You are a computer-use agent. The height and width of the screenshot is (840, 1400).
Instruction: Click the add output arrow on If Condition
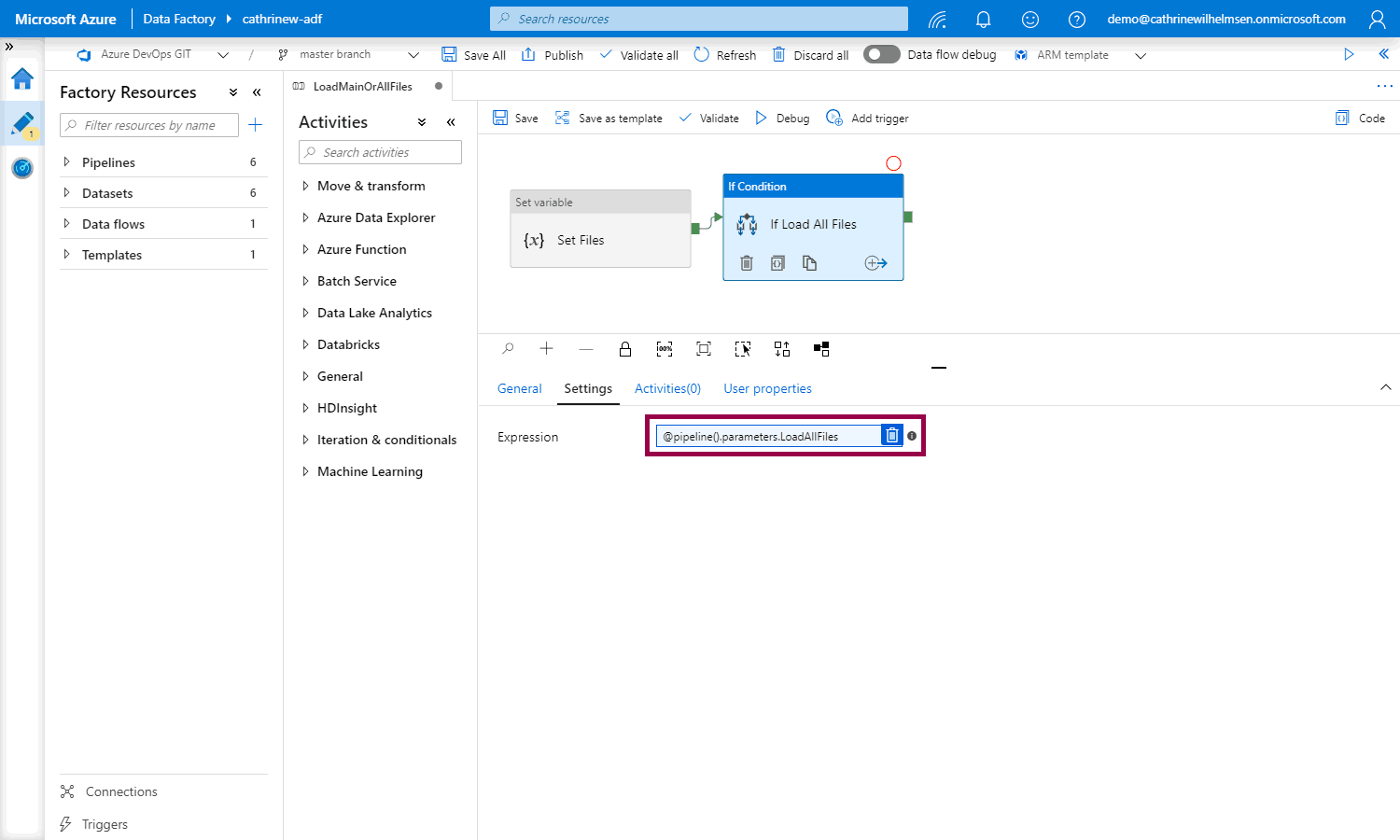(x=875, y=263)
